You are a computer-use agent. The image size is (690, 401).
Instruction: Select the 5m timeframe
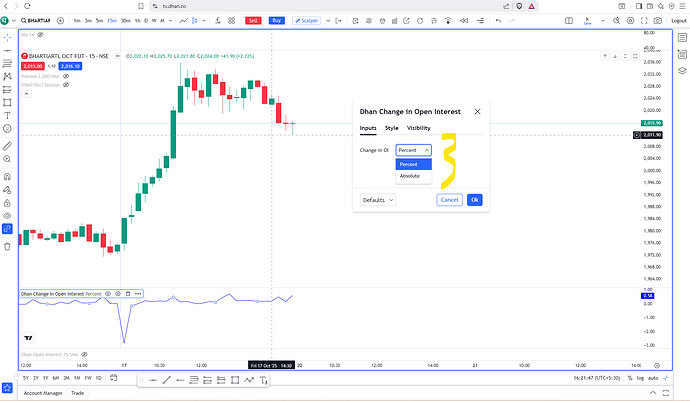click(99, 21)
